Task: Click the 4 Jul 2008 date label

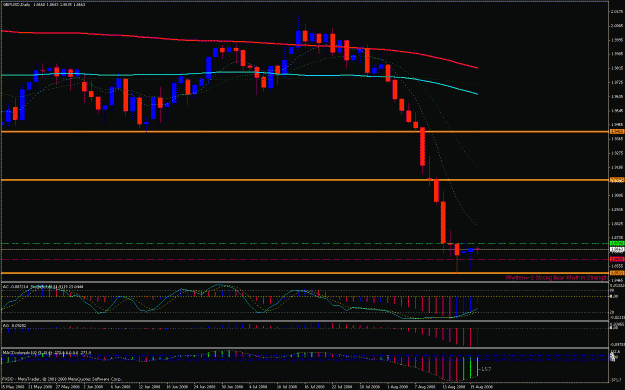Action: (x=258, y=387)
